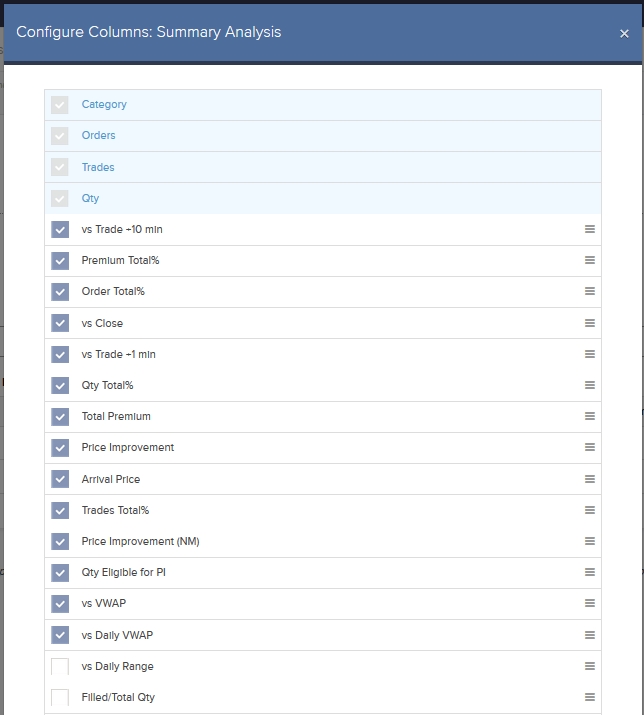644x715 pixels.
Task: Click the Filled/Total Qty label
Action: [x=118, y=697]
